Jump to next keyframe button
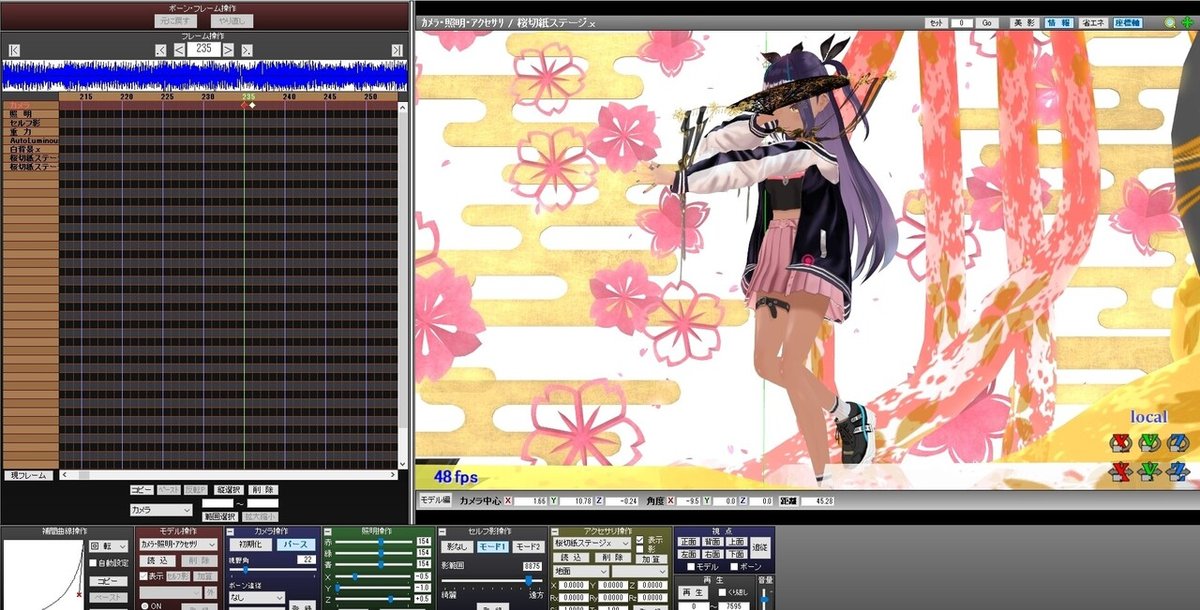The image size is (1200, 610). point(247,50)
